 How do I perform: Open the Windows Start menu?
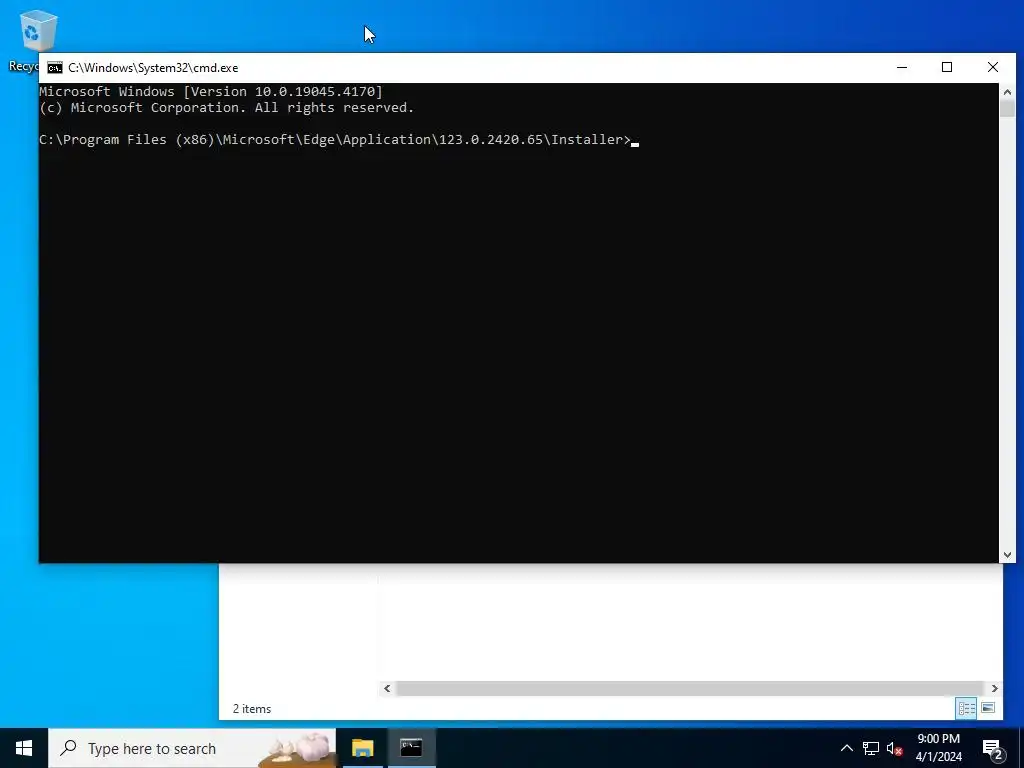pos(24,748)
